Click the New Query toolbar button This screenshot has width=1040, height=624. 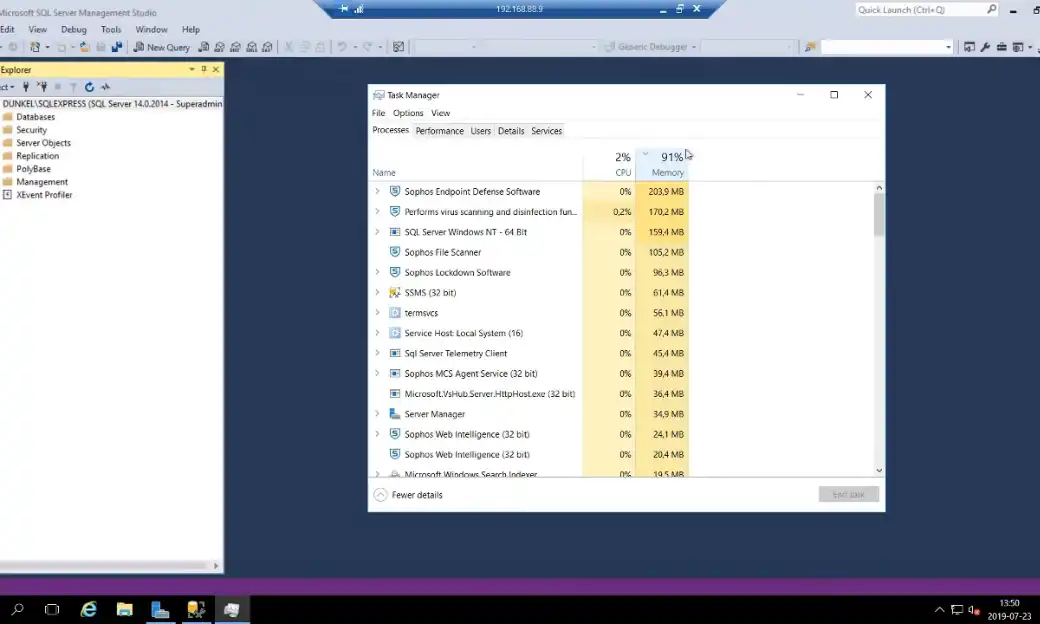162,47
